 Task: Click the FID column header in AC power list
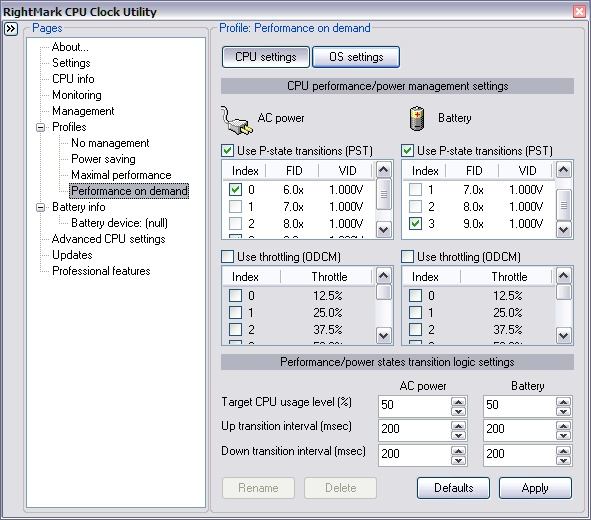coord(293,171)
